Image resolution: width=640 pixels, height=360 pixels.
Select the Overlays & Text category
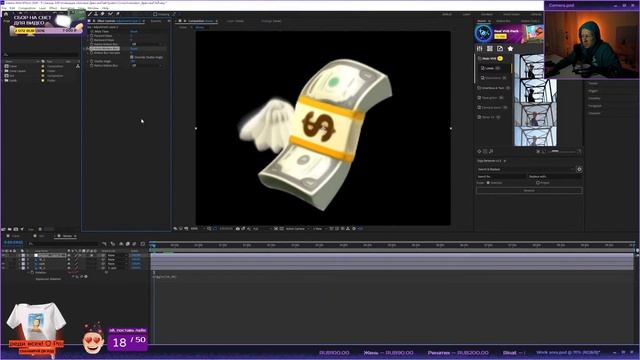coord(493,88)
